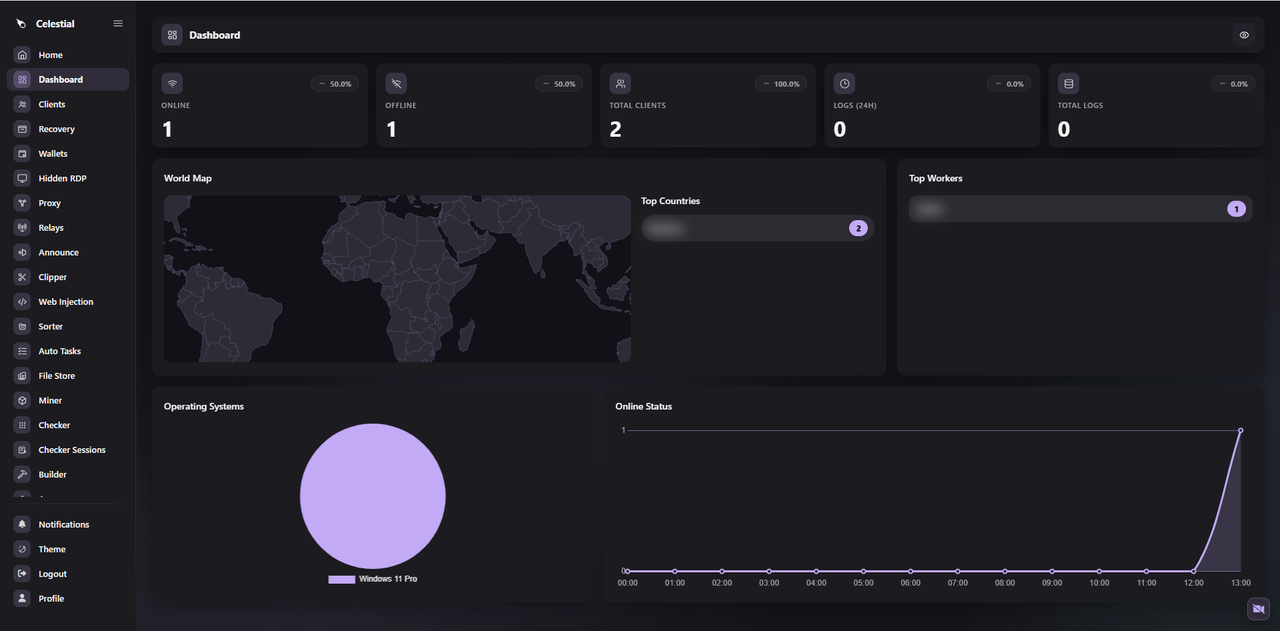Click the 50.0% badge on the Offline card
1280x631 pixels.
coord(559,84)
